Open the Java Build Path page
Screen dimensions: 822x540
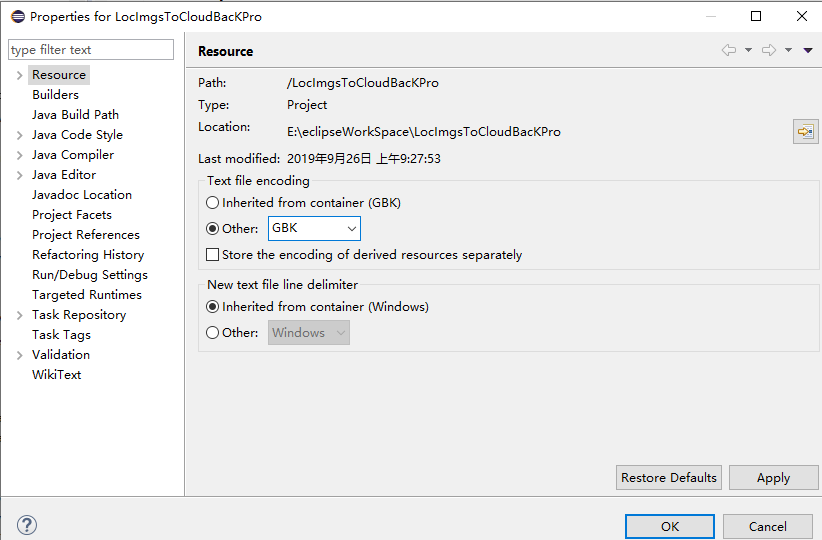[75, 115]
